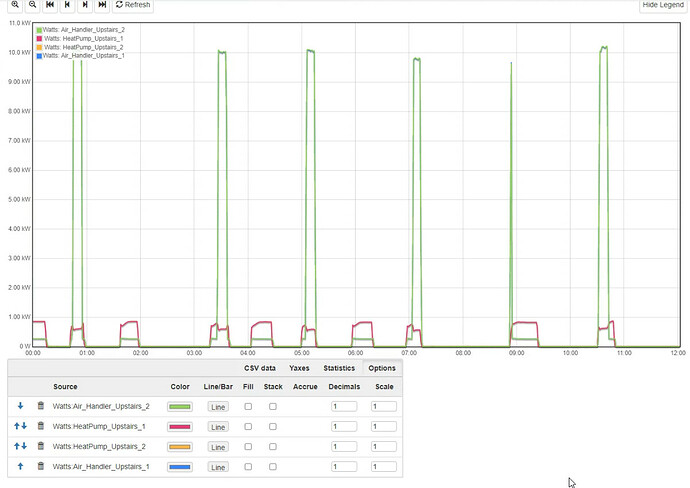Click Decimals field for Air_Handler_Upstairs_1
This screenshot has width=690, height=488.
(344, 466)
